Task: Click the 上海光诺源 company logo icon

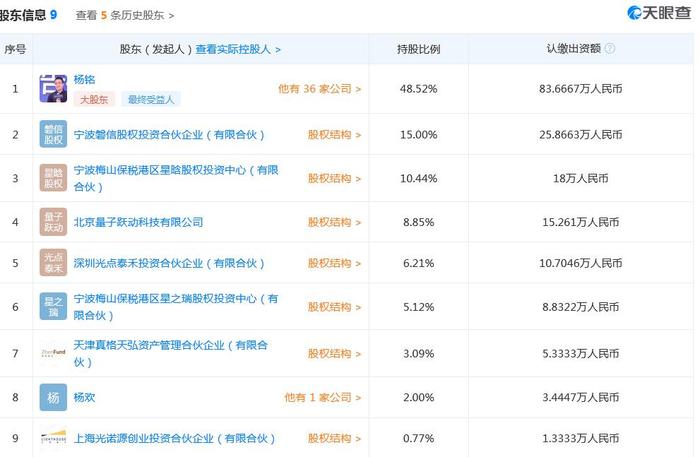Action: click(53, 438)
